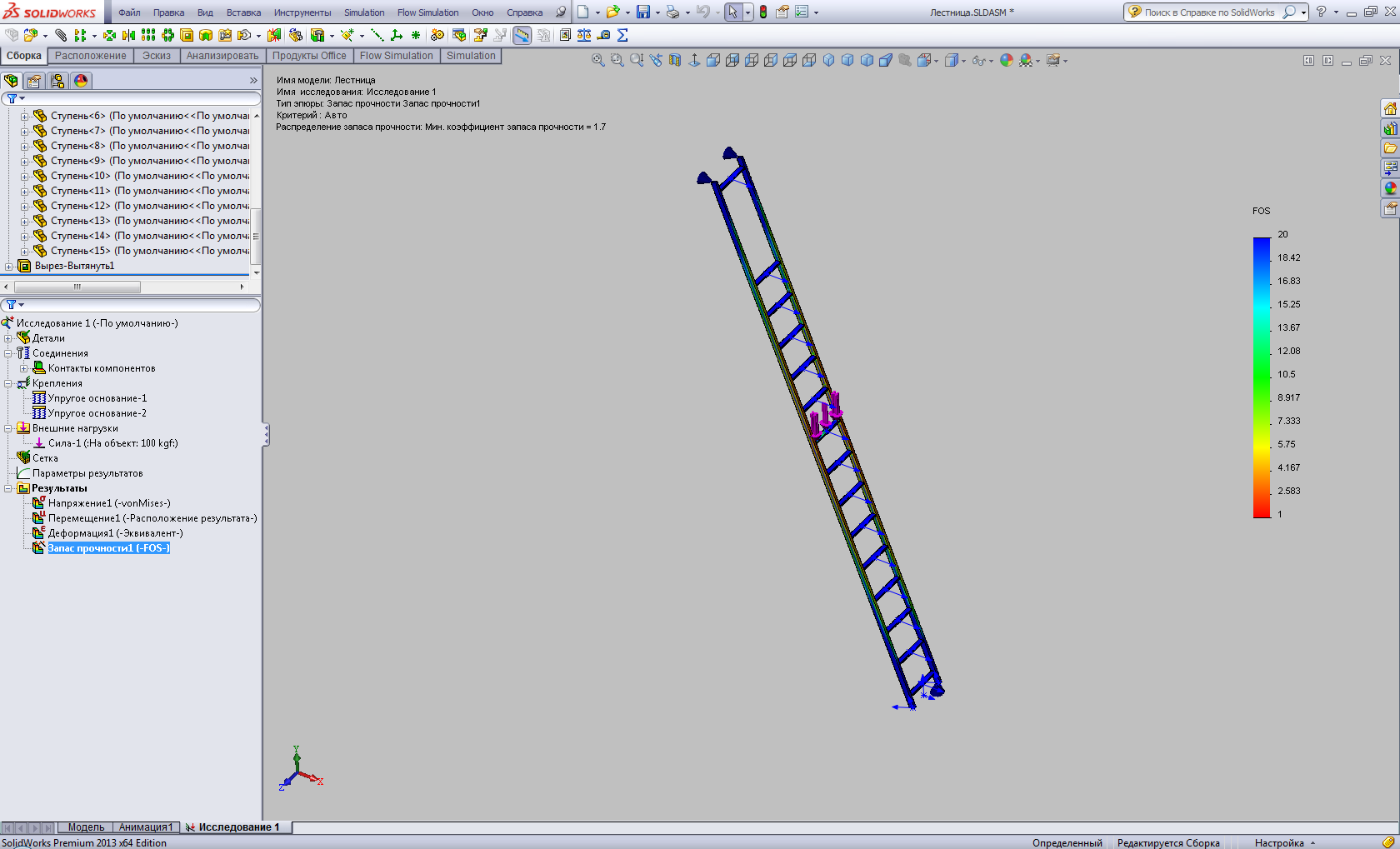The width and height of the screenshot is (1400, 849).
Task: Click the Print icon in title toolbar
Action: tap(672, 12)
